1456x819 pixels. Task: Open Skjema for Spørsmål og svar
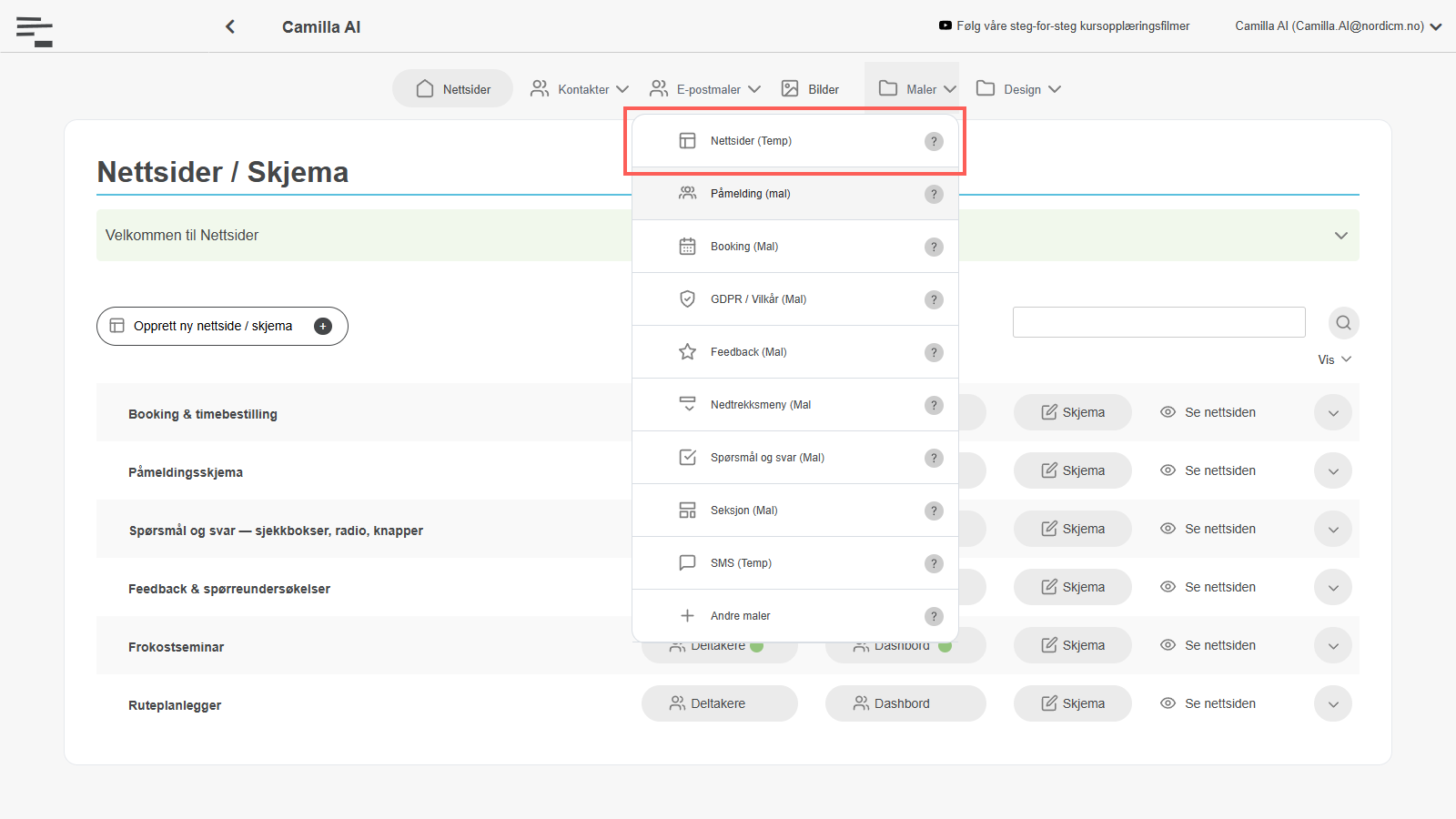(1073, 529)
